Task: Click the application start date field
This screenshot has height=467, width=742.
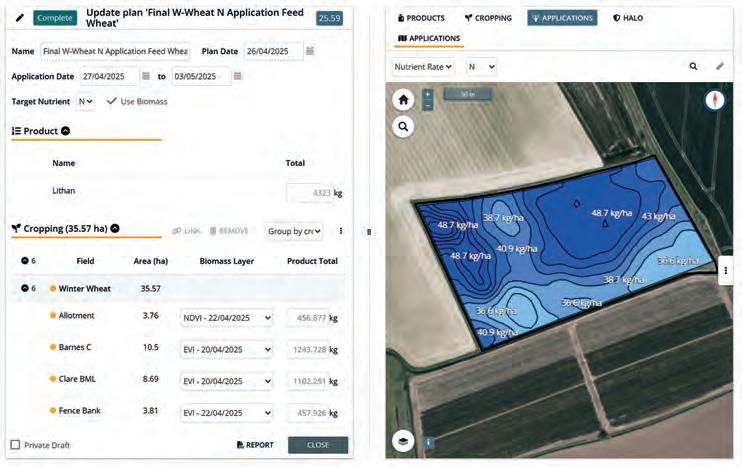Action: (x=110, y=76)
